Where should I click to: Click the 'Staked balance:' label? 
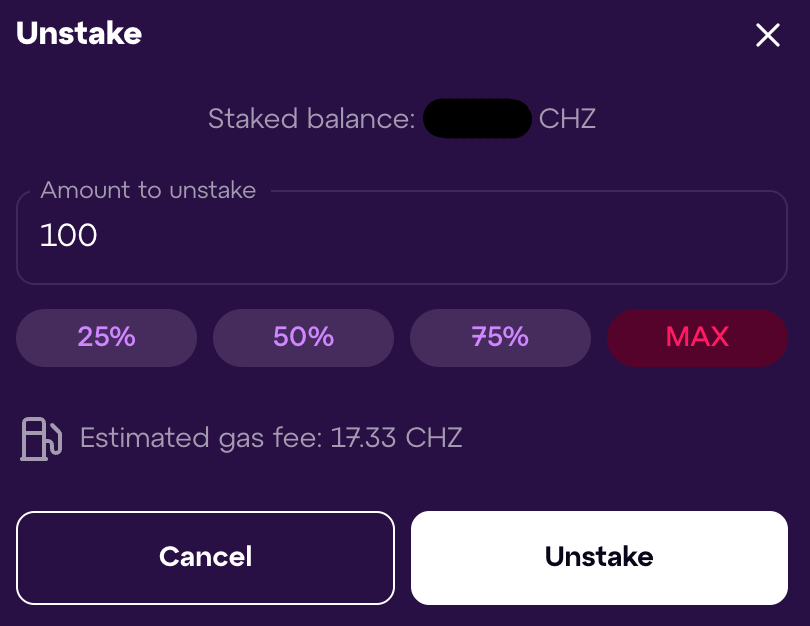(311, 120)
